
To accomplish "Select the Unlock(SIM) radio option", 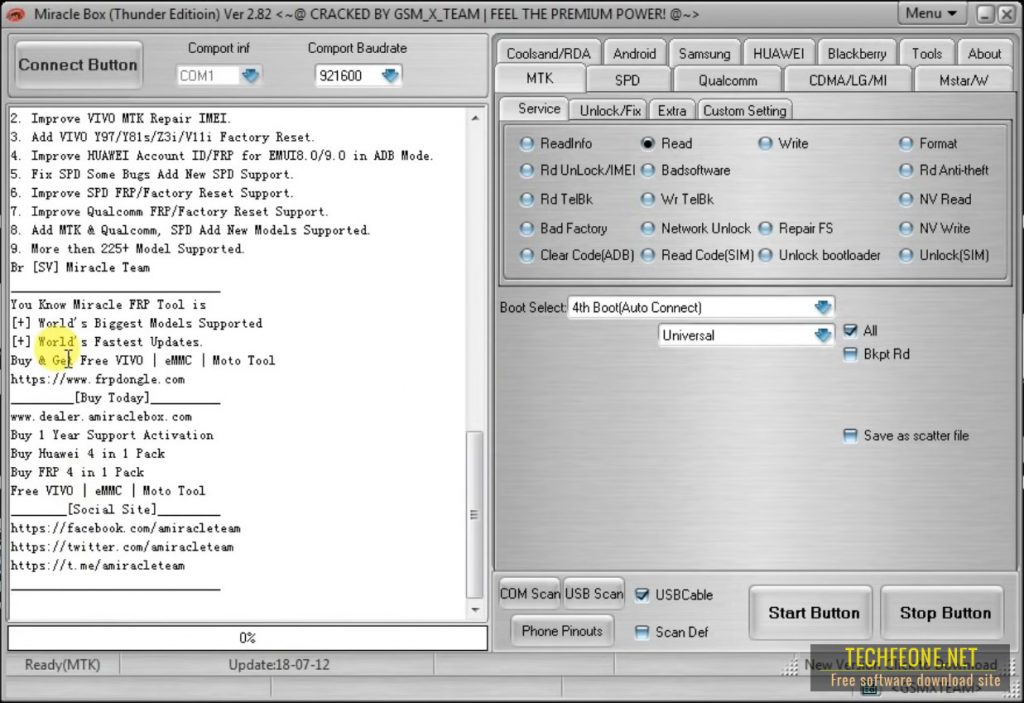I will pos(906,255).
